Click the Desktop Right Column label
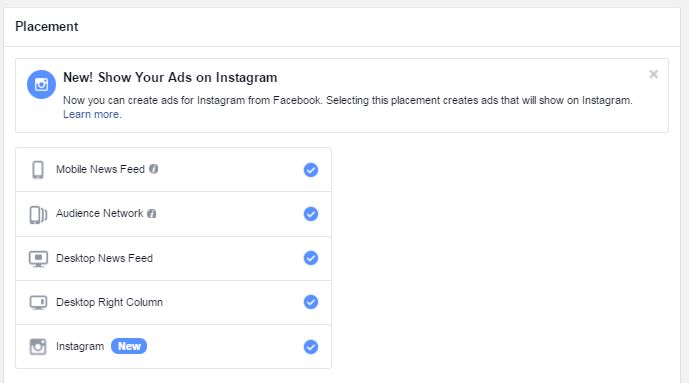This screenshot has width=689, height=383. point(109,302)
